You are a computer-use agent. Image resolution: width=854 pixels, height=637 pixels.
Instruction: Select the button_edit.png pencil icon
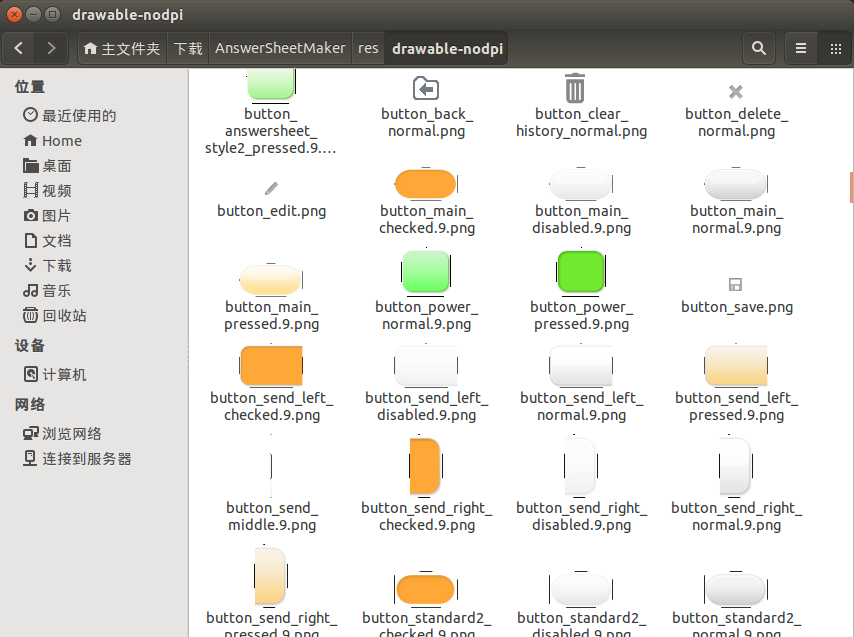271,188
